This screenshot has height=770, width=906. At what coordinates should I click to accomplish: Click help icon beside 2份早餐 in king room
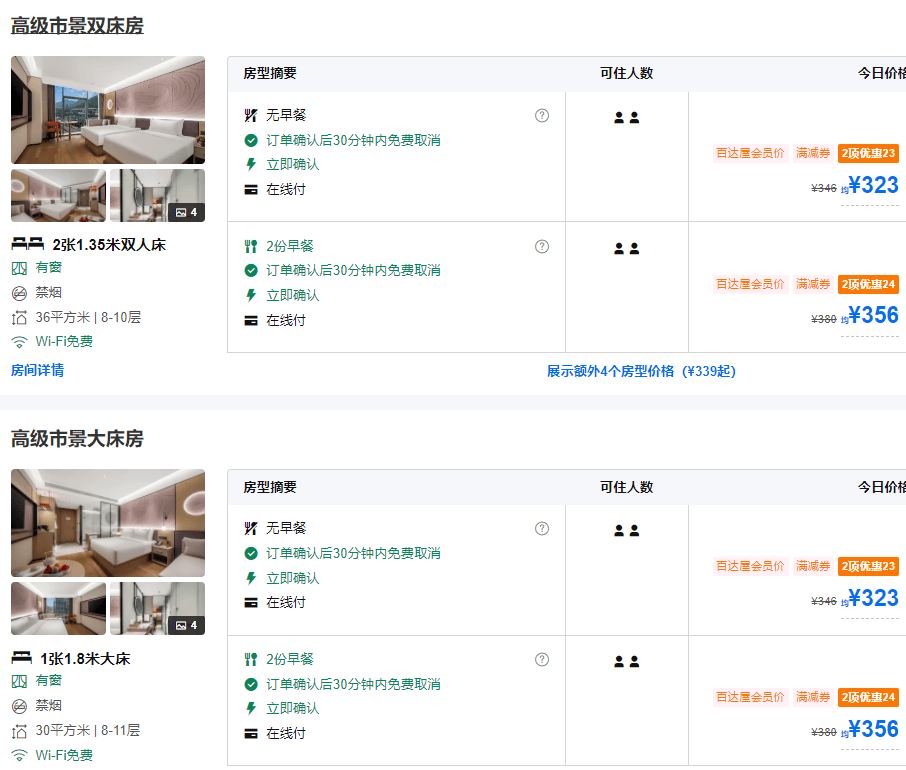(x=542, y=659)
